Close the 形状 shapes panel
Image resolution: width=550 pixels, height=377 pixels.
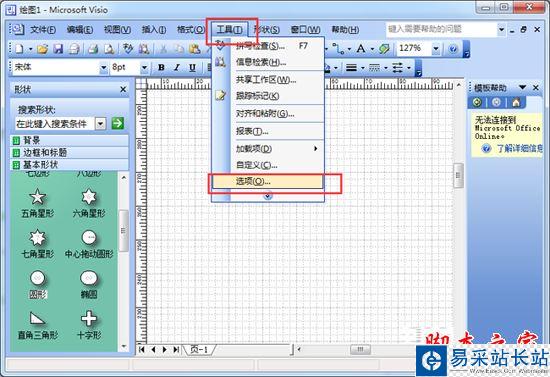pos(123,89)
